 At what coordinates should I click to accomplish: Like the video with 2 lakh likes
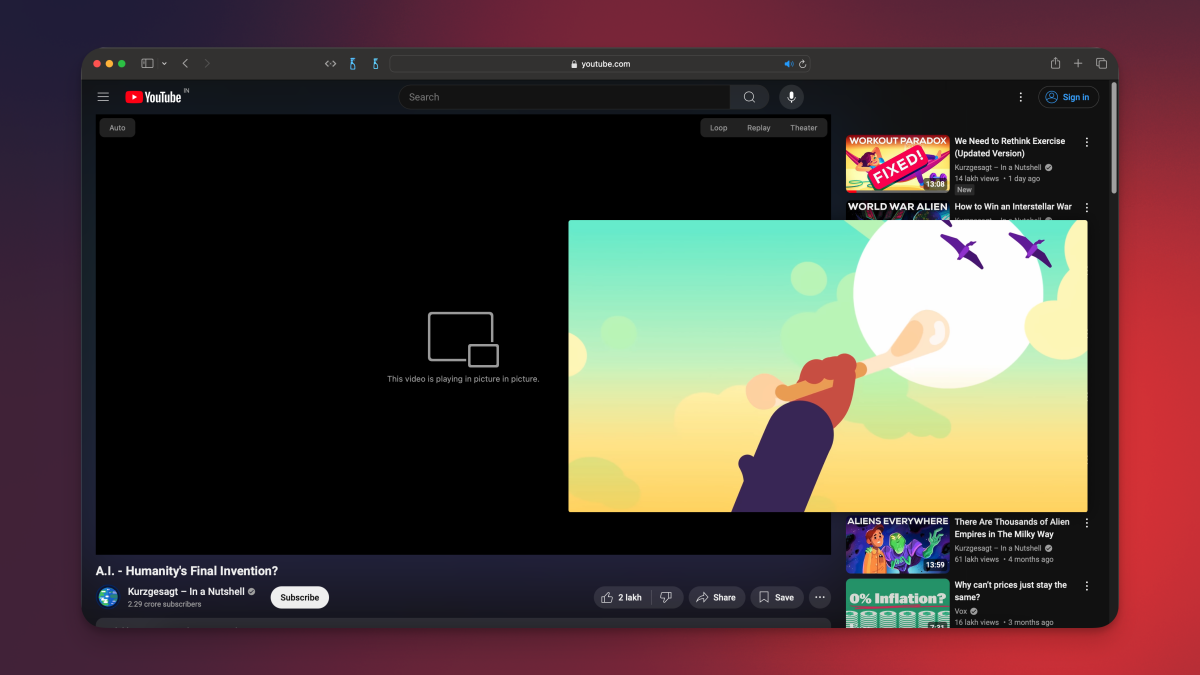[622, 597]
